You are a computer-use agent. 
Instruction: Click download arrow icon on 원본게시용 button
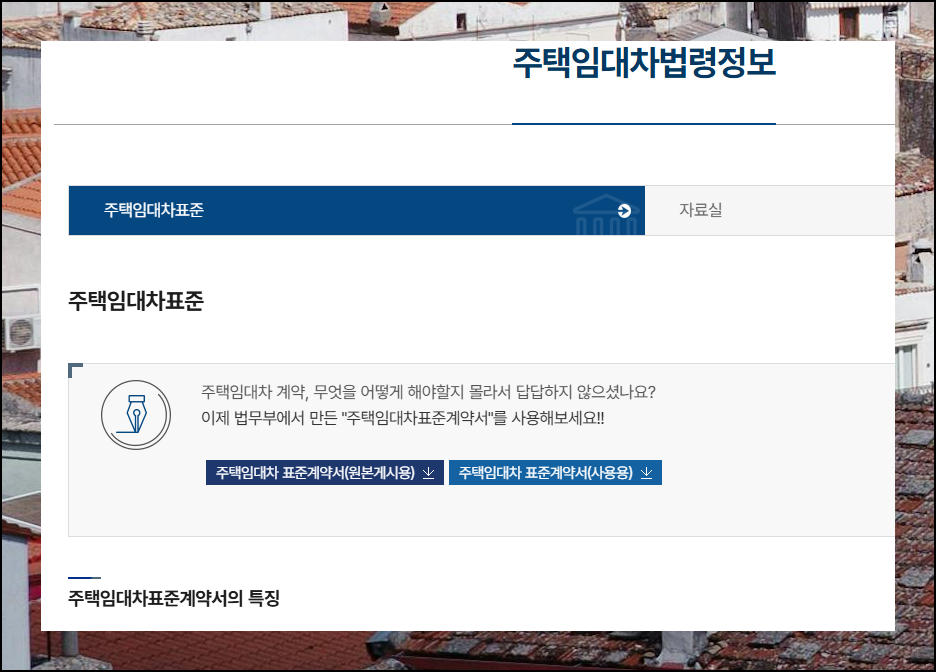point(429,473)
